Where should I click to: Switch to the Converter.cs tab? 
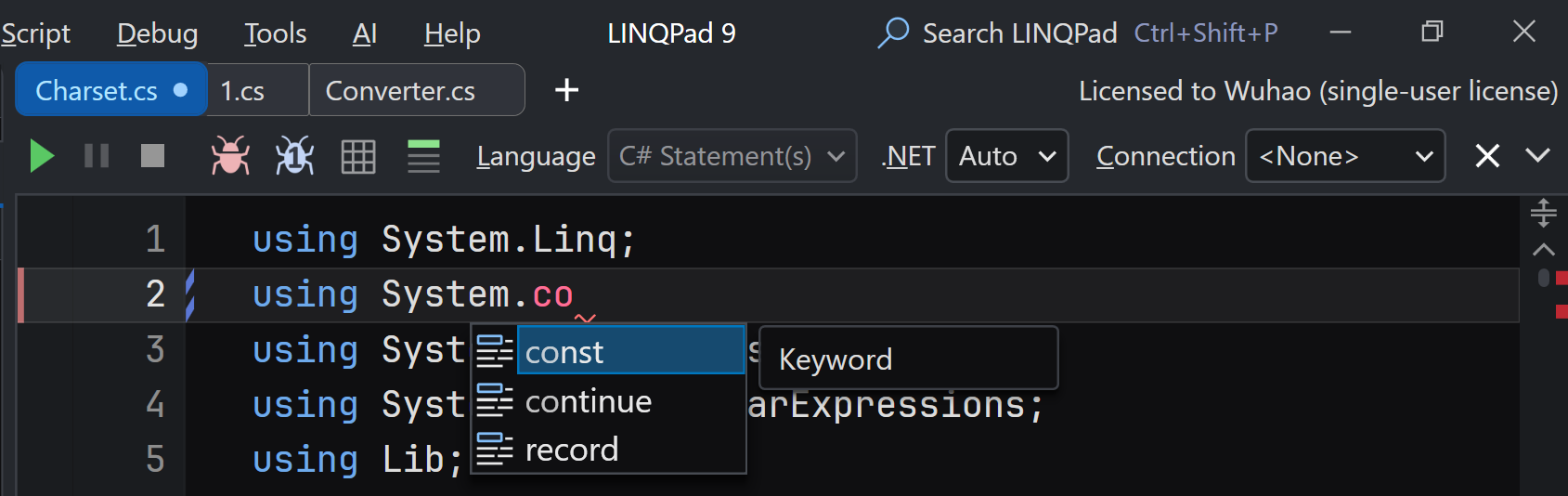400,91
